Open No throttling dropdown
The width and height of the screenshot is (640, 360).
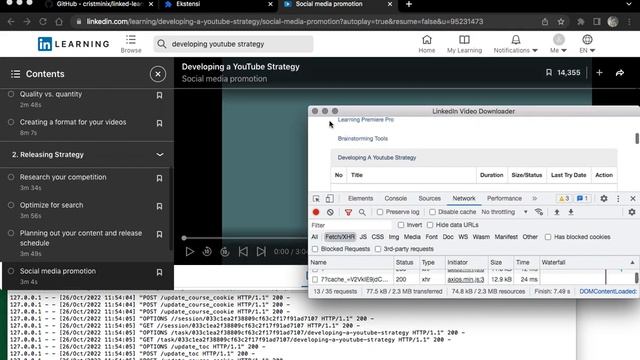(x=504, y=212)
